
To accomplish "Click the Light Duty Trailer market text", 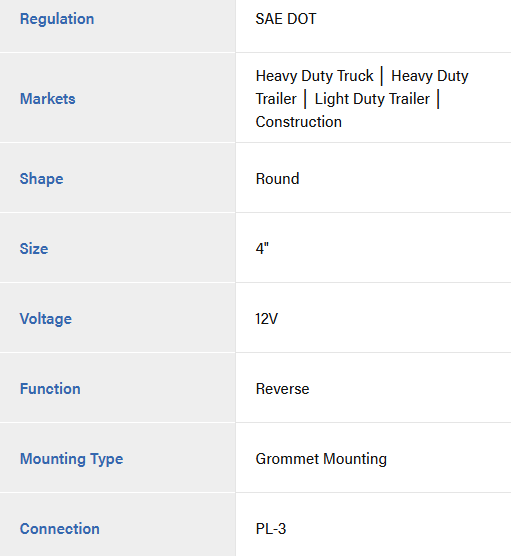I will (x=372, y=99).
